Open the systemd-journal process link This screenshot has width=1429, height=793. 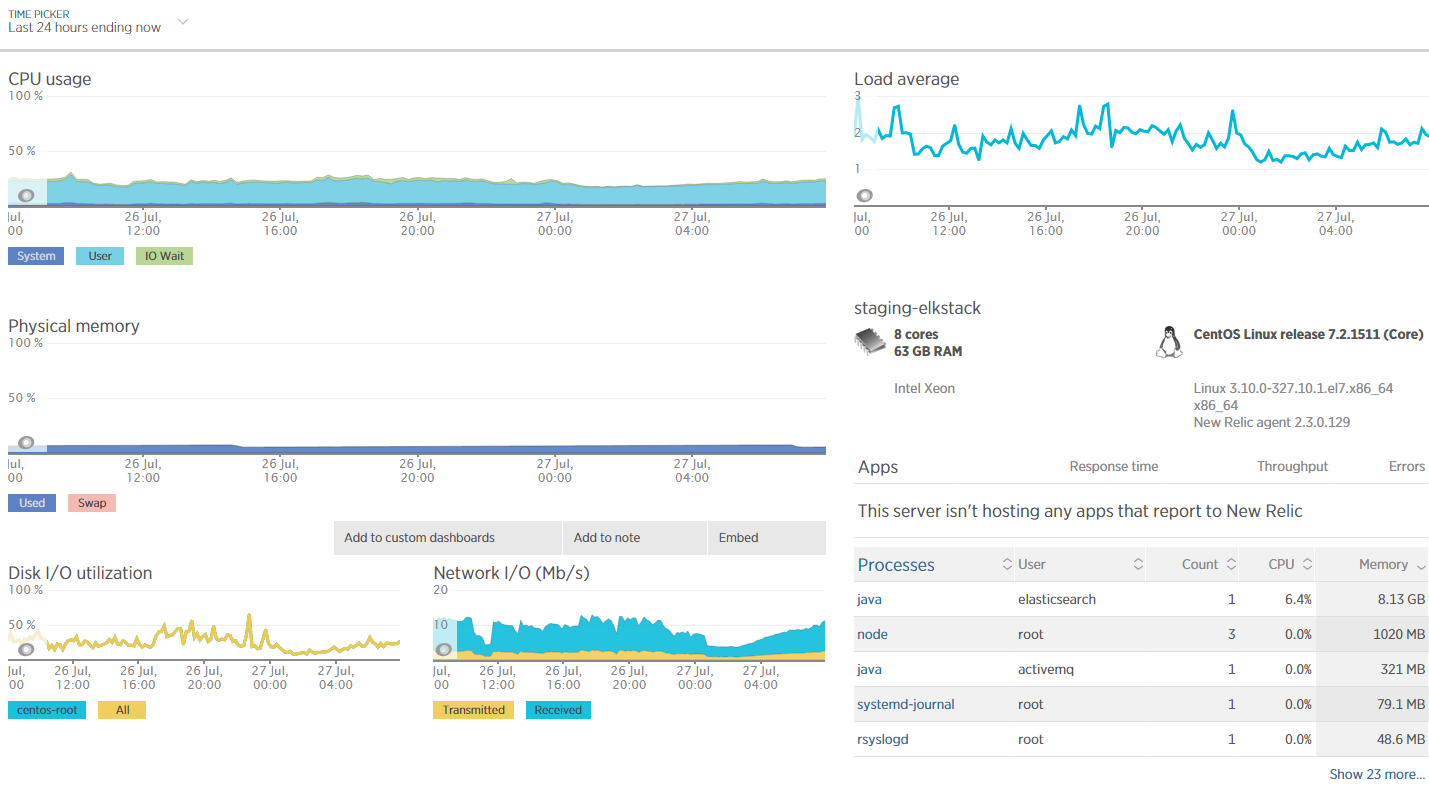click(x=906, y=704)
